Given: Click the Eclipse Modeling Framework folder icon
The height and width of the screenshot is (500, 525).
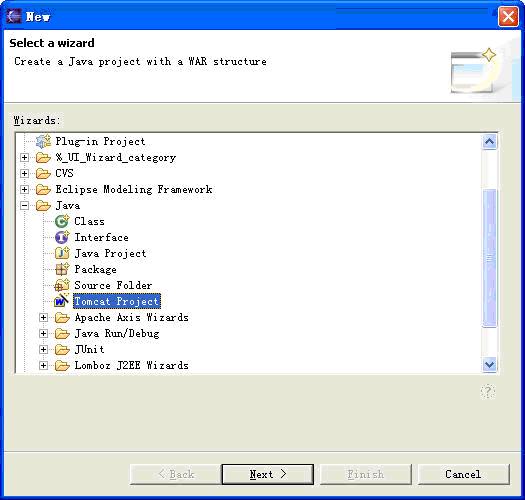Looking at the screenshot, I should (43, 190).
